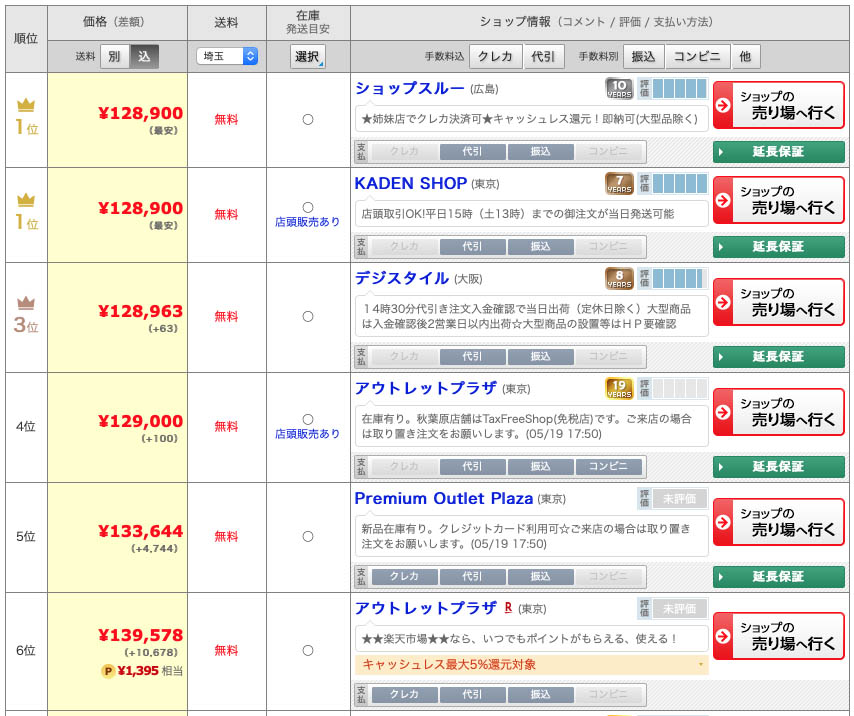This screenshot has height=716, width=854.
Task: Go to KADEN SHOP's 売り場 via red button
Action: pyautogui.click(x=778, y=200)
